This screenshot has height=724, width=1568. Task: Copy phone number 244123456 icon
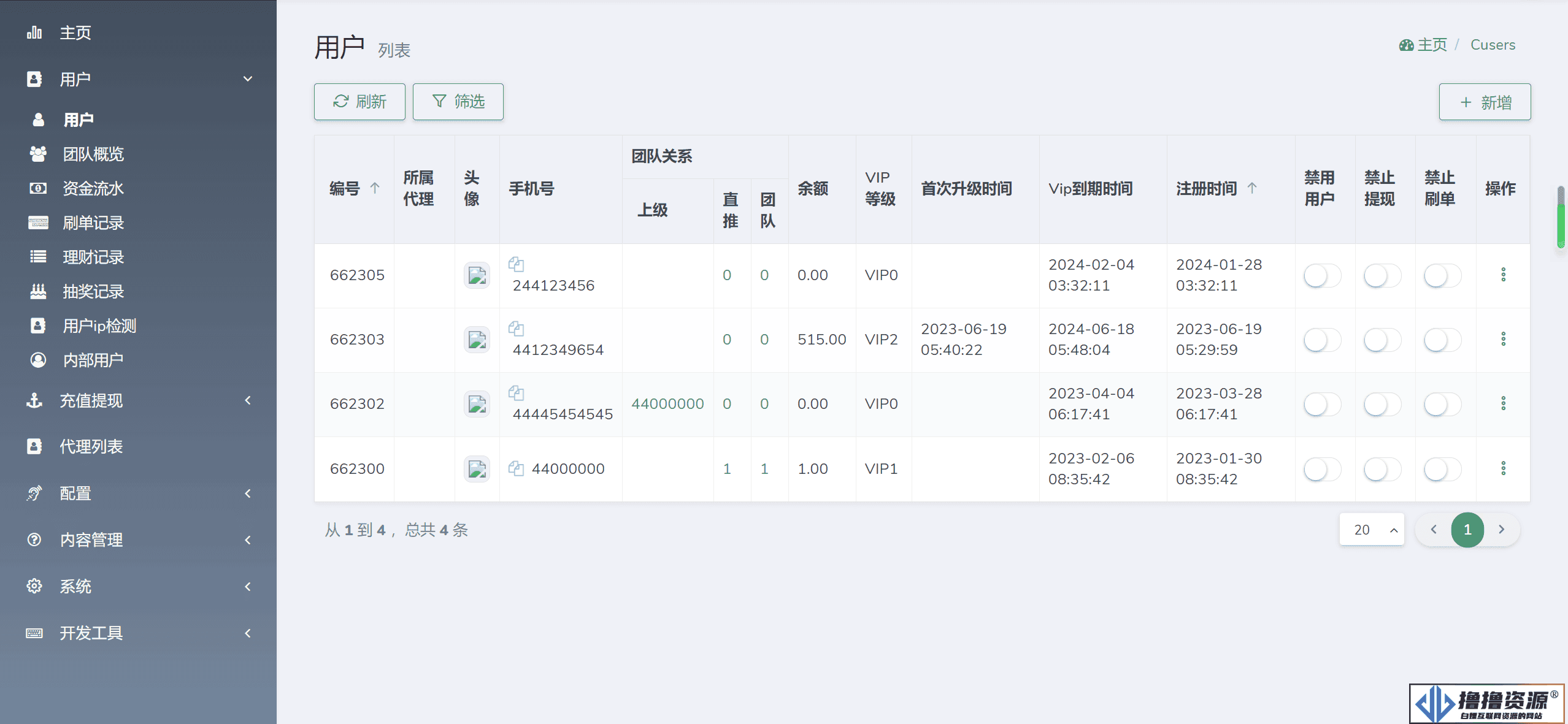(x=516, y=264)
